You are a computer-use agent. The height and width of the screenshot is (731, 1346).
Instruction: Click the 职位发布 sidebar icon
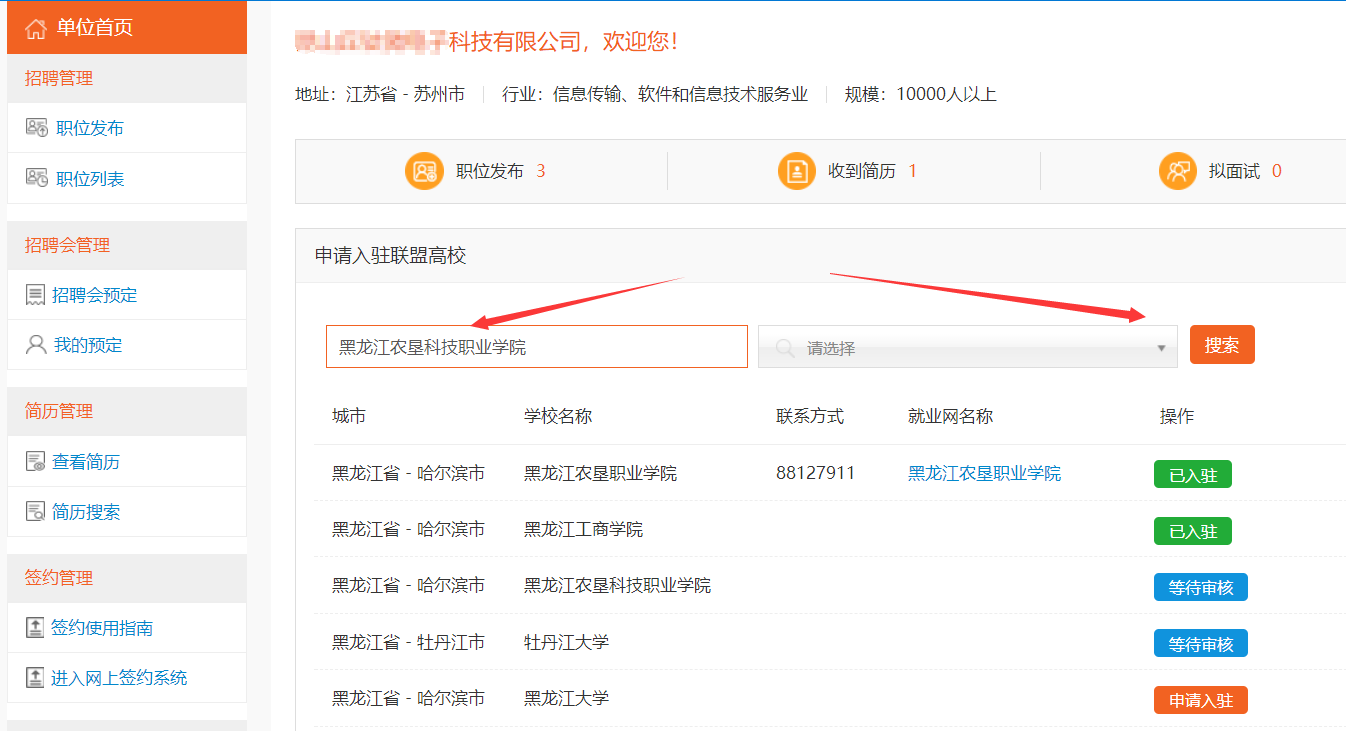click(36, 128)
